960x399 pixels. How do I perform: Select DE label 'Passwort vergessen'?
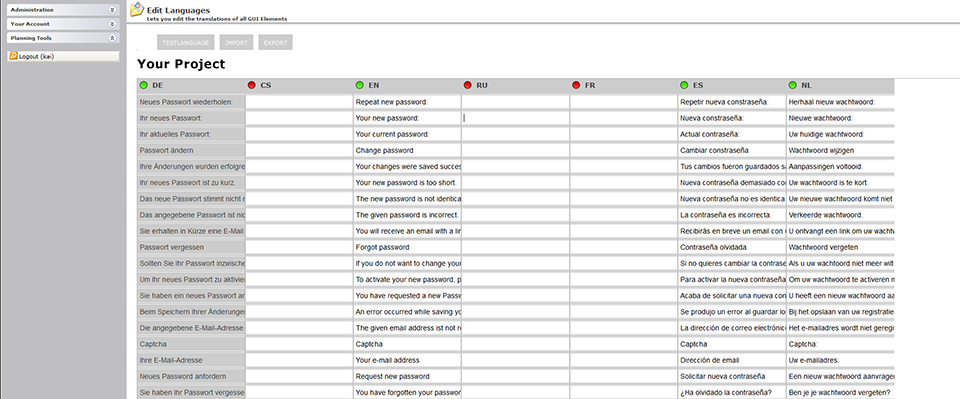point(191,247)
